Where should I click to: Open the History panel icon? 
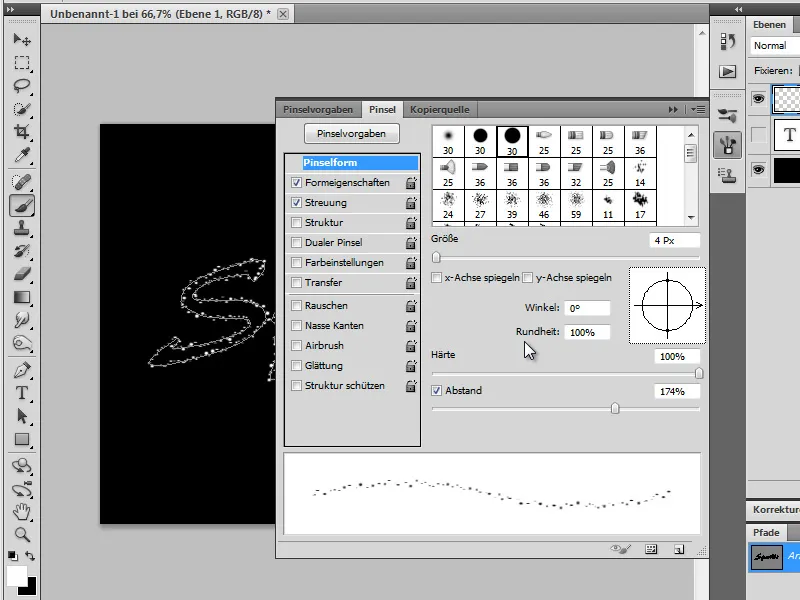point(728,41)
